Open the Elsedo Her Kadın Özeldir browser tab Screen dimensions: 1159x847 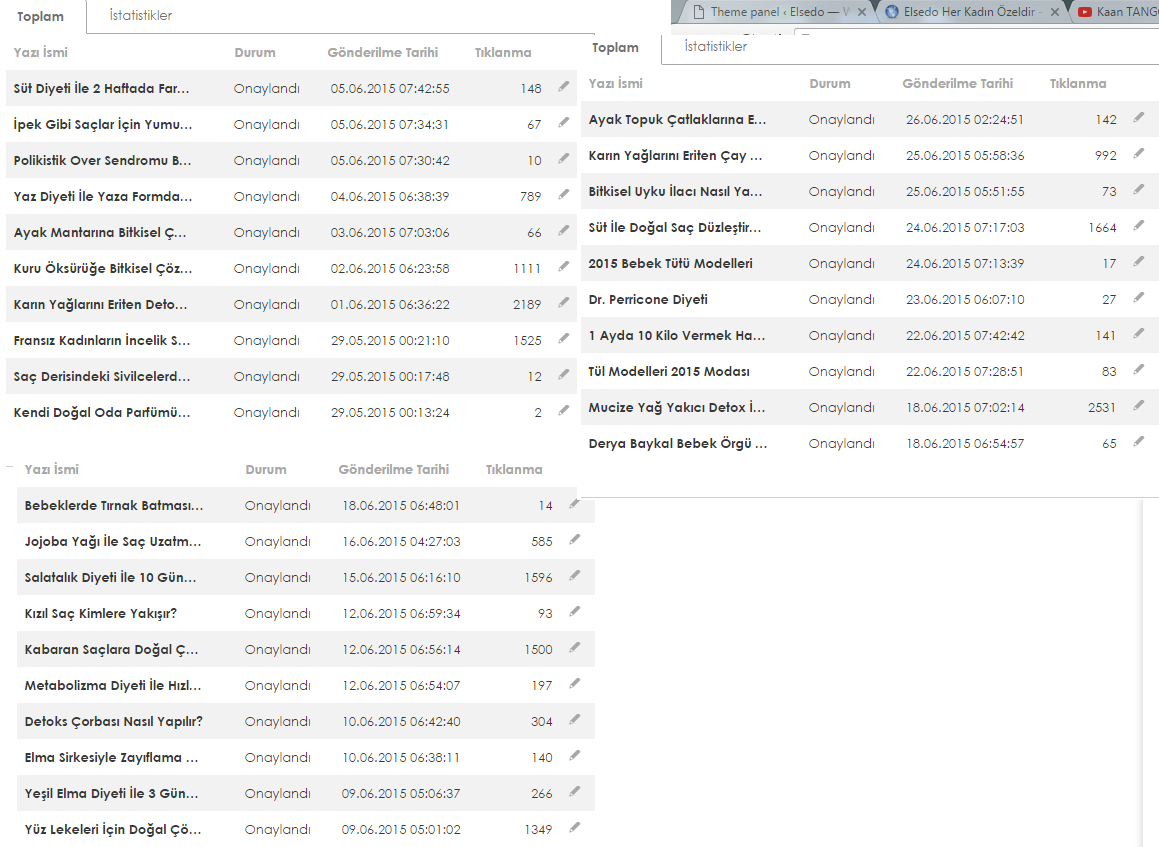point(968,12)
